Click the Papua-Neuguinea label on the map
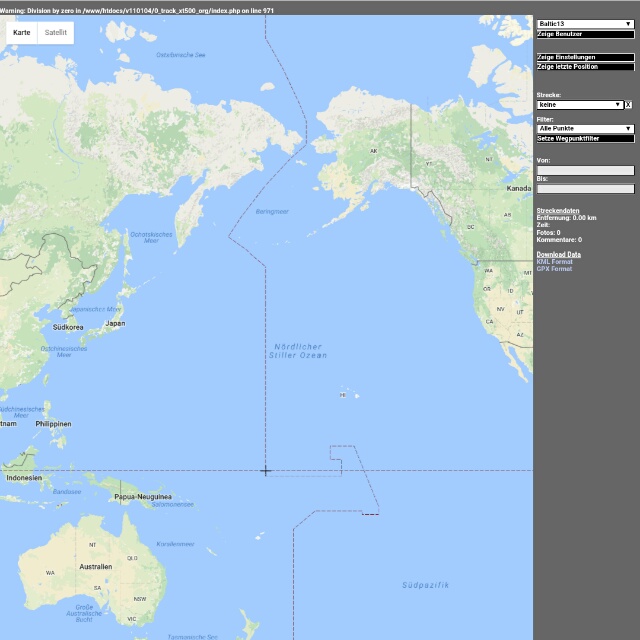The width and height of the screenshot is (640, 640). pos(143,496)
